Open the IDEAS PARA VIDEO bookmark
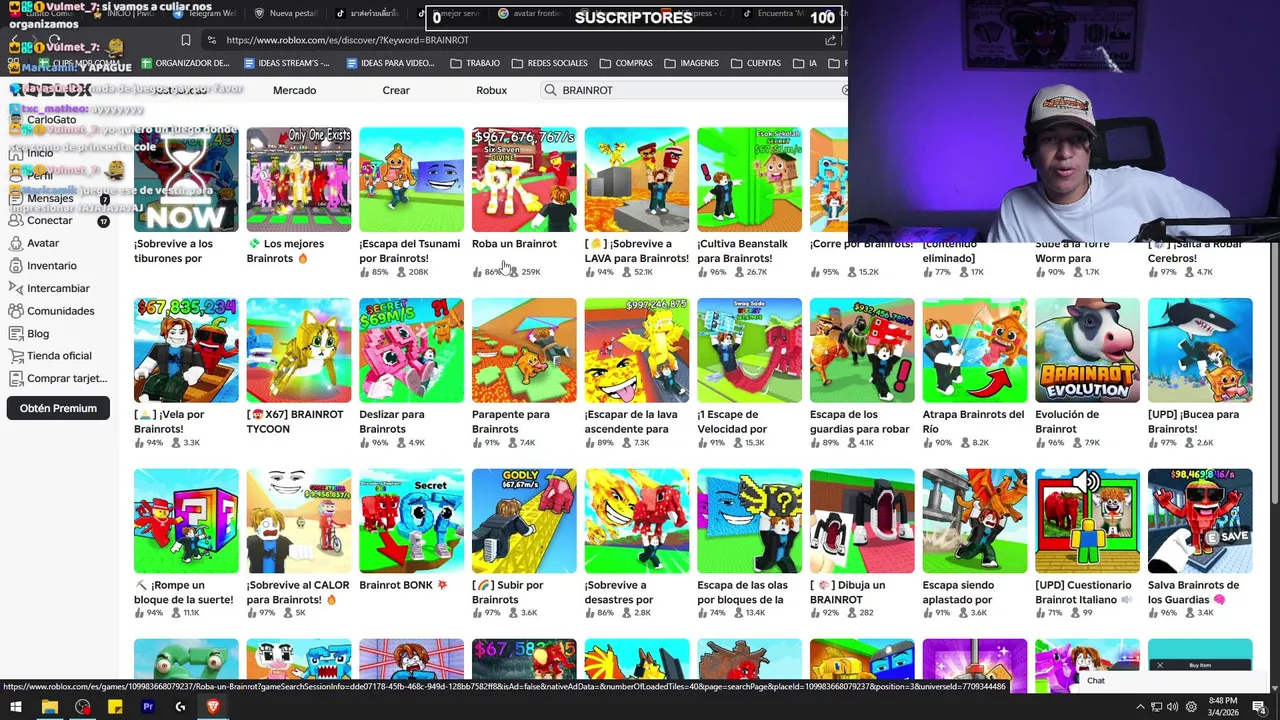Viewport: 1280px width, 720px height. [390, 63]
